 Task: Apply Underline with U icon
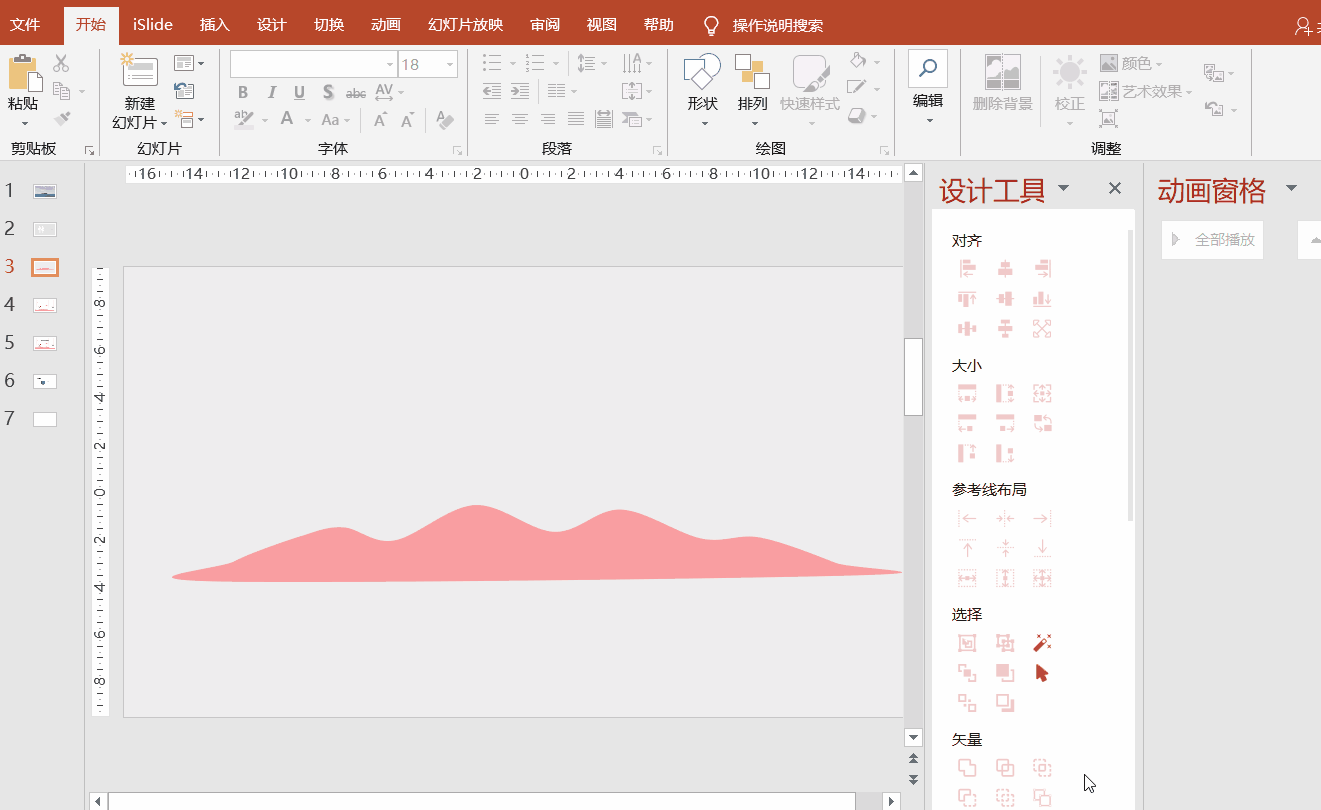pos(300,92)
